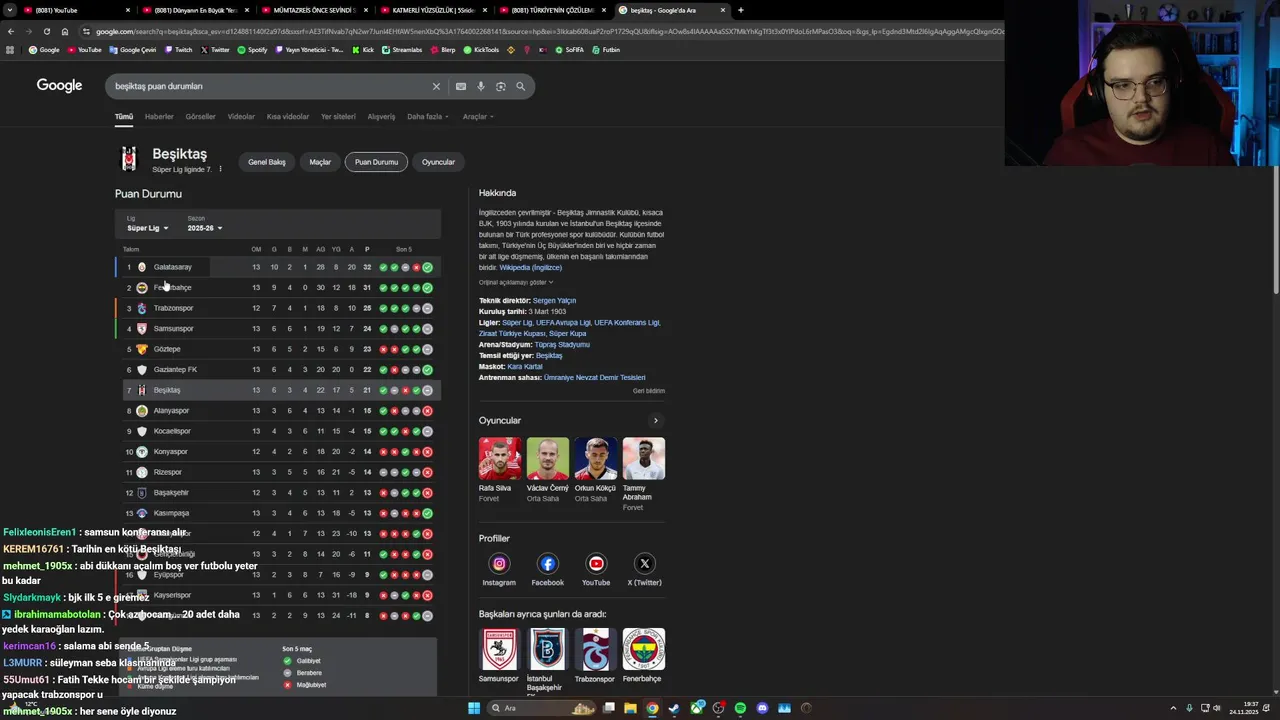Go back using the browser back arrow
Screen dimensions: 1280x720
pyautogui.click(x=11, y=31)
